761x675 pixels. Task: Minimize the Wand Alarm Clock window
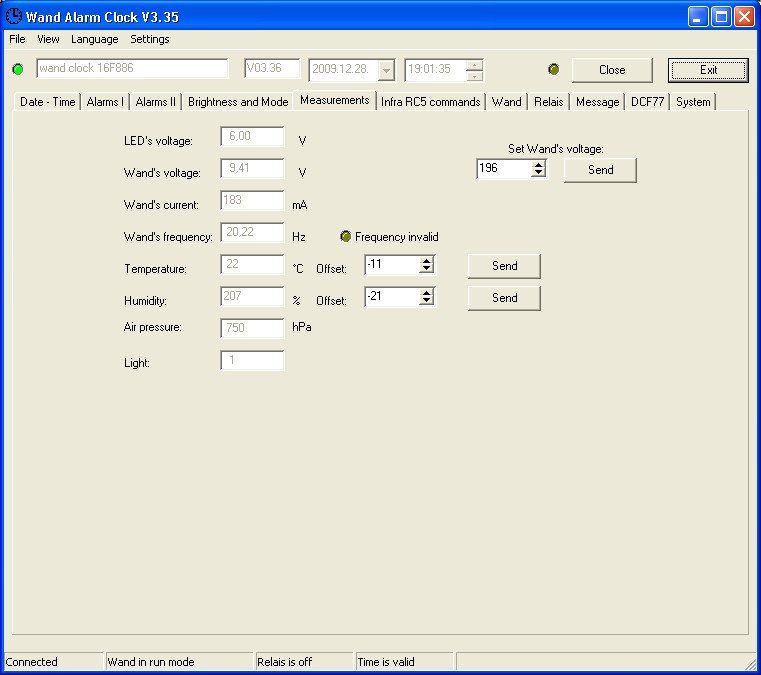(x=698, y=17)
